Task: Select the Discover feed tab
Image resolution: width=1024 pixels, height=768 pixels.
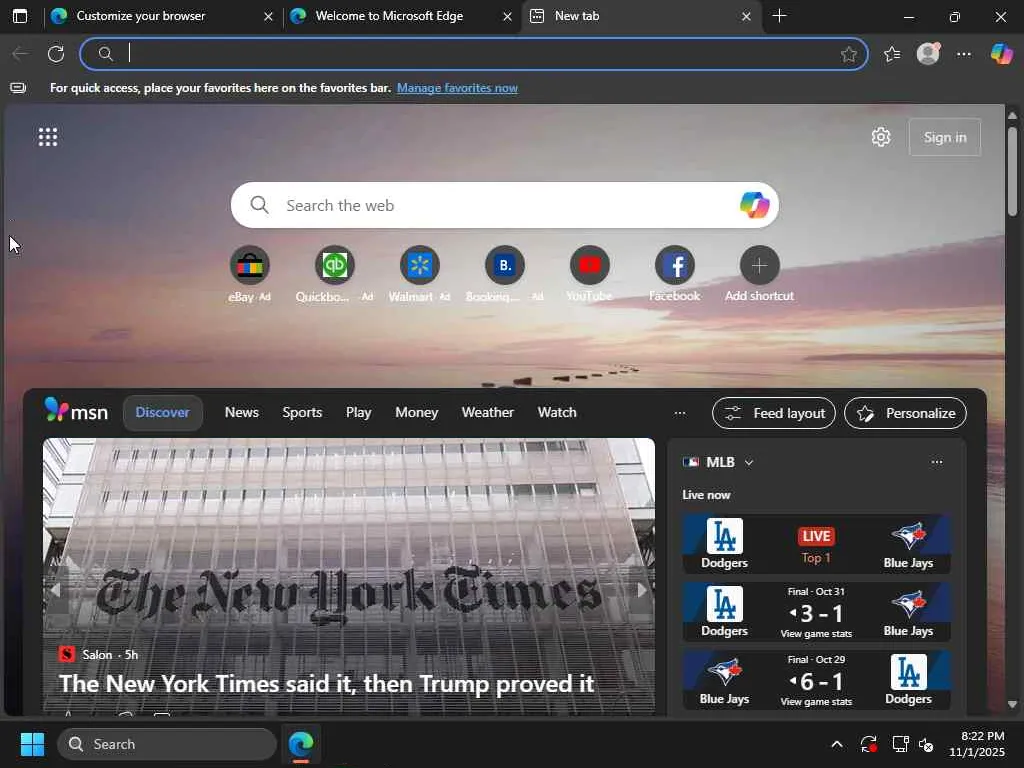Action: click(x=163, y=413)
